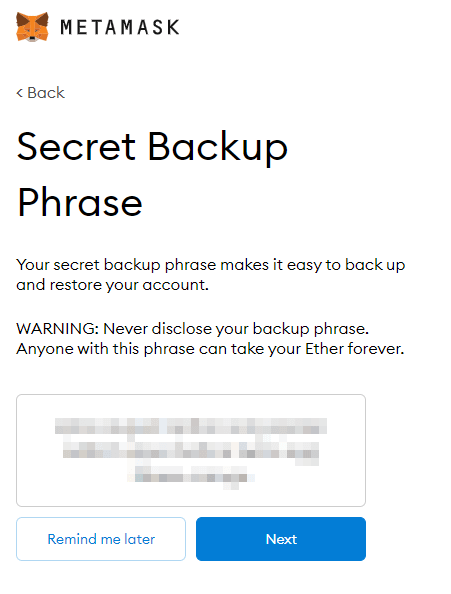The image size is (451, 594).
Task: Click the 'and restore your account.' line
Action: 112,284
